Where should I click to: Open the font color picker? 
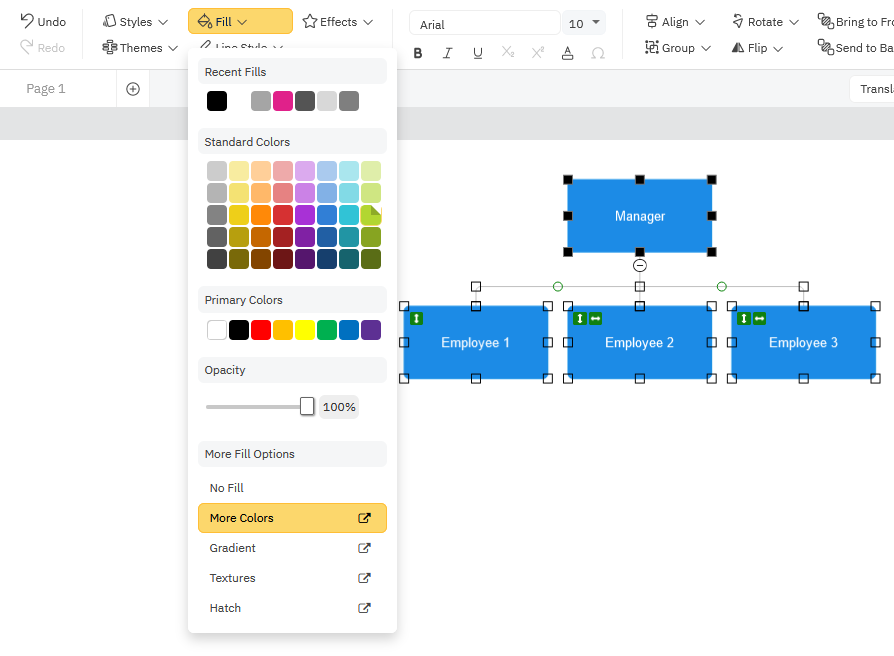click(x=567, y=53)
